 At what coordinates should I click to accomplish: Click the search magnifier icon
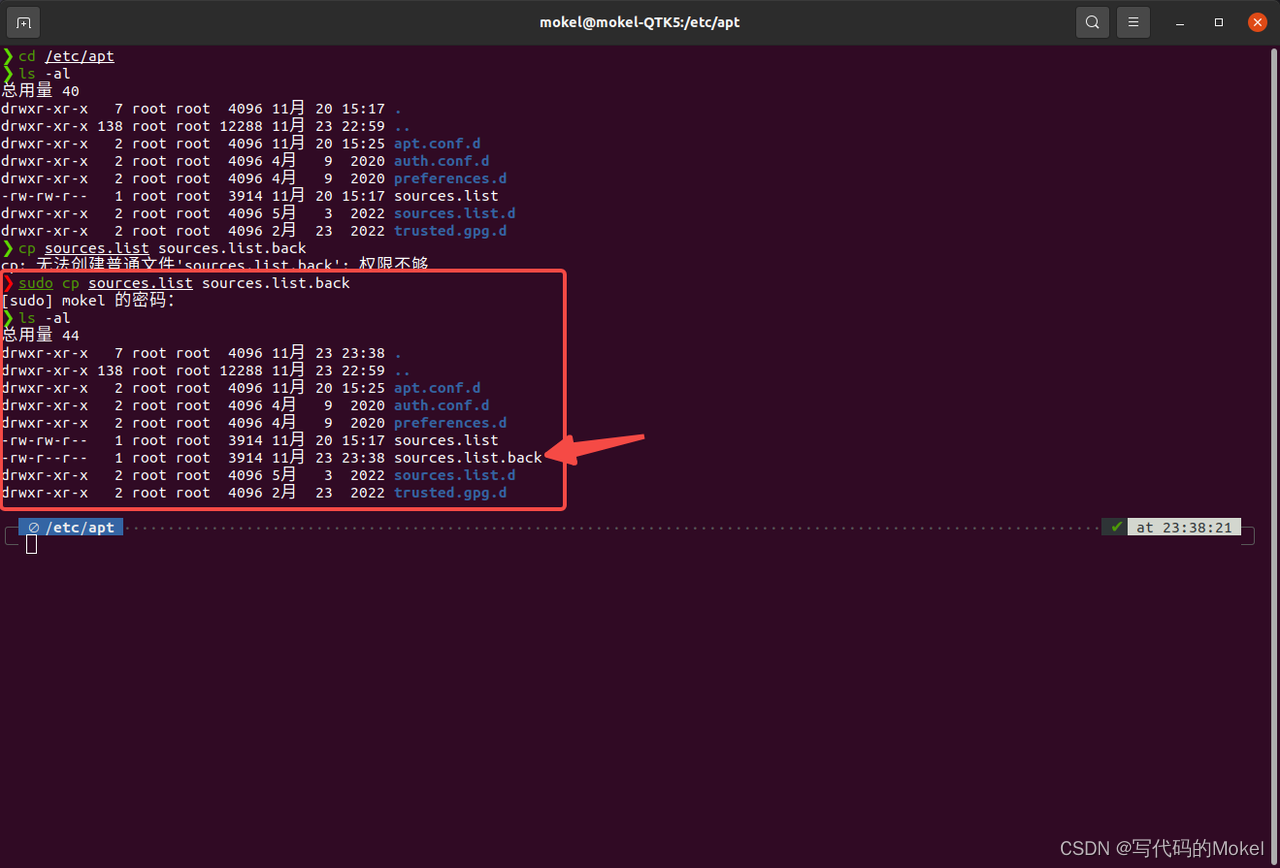tap(1092, 21)
